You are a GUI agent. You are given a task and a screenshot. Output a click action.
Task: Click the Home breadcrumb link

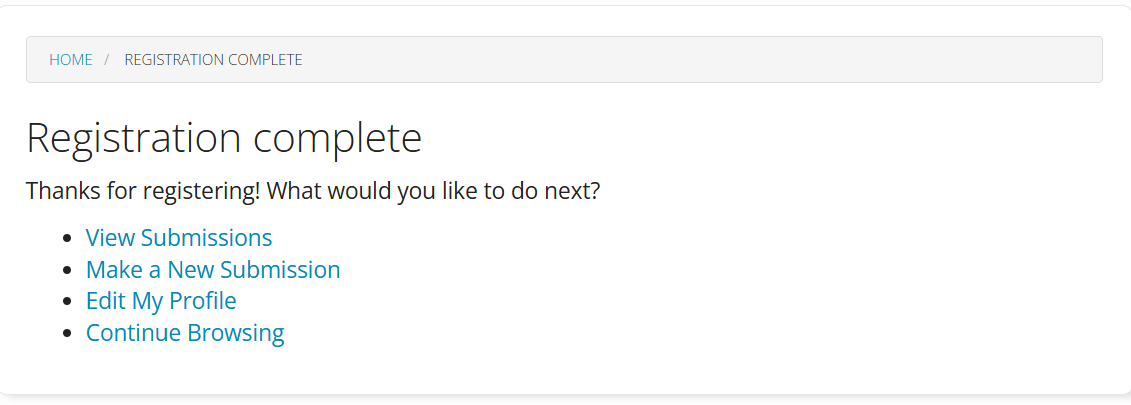71,60
